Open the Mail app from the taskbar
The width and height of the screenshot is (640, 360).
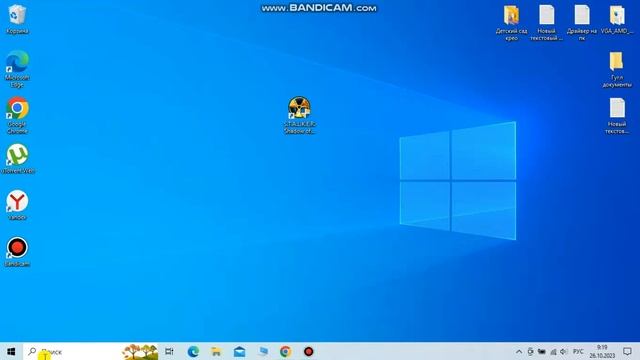pyautogui.click(x=240, y=351)
